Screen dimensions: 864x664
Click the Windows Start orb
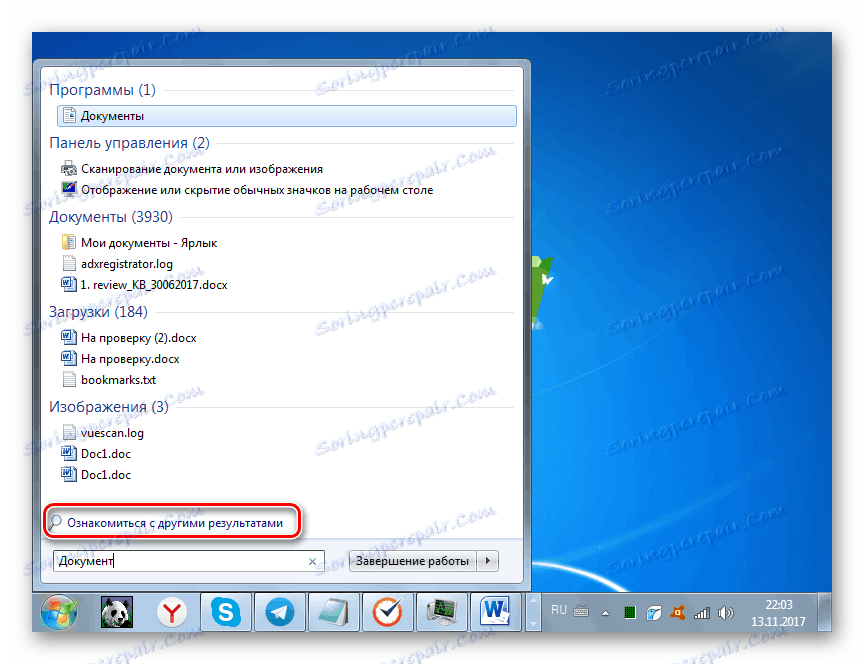point(58,612)
